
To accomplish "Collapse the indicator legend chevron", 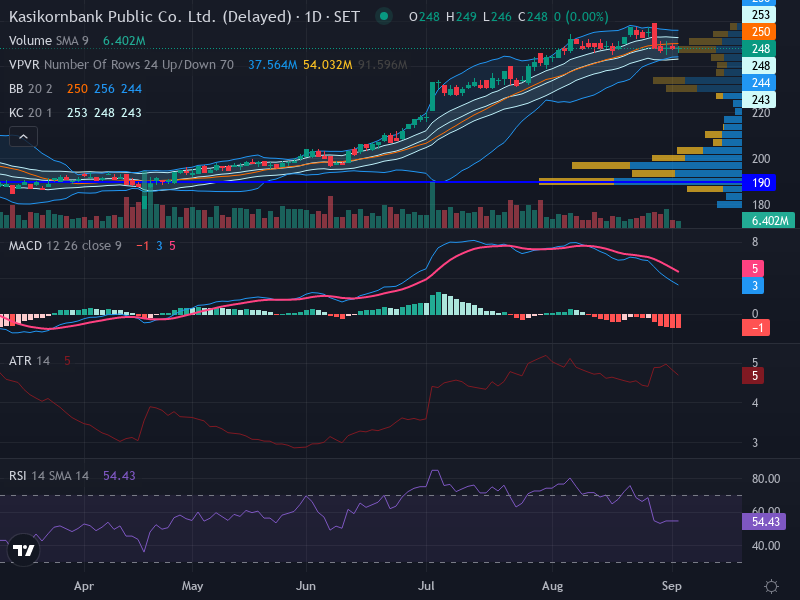I will point(23,137).
